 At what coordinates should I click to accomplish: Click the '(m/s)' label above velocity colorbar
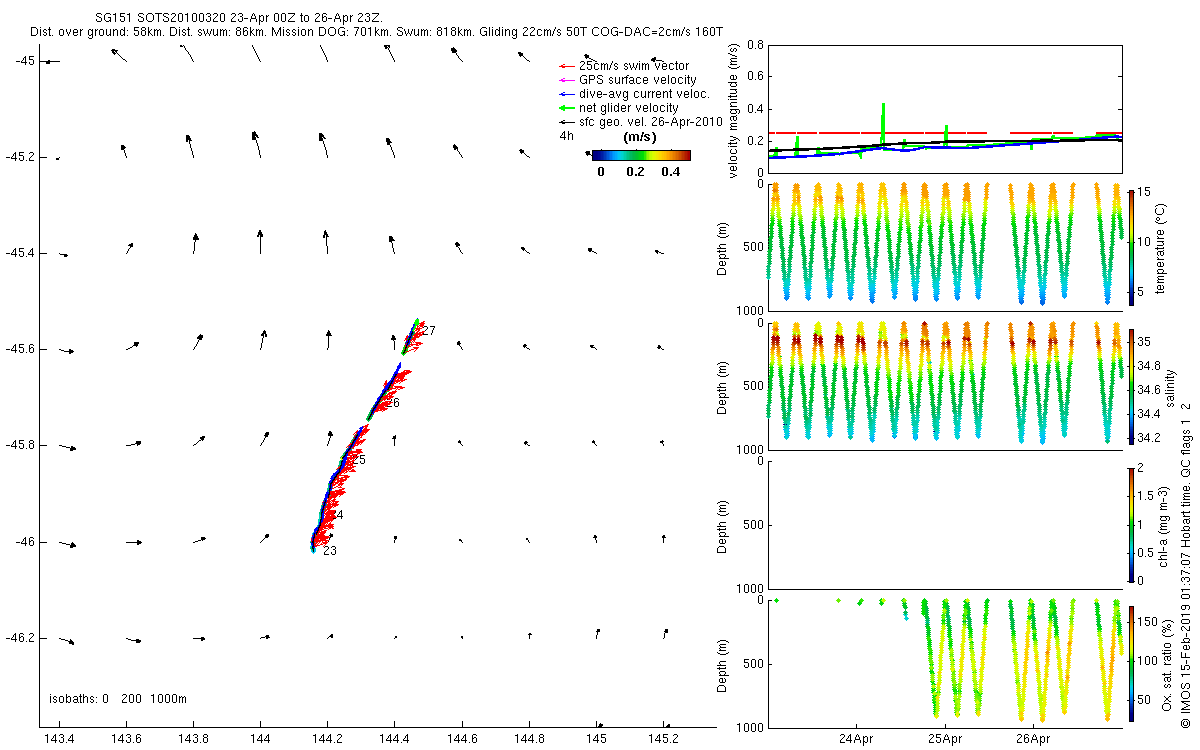click(x=640, y=137)
